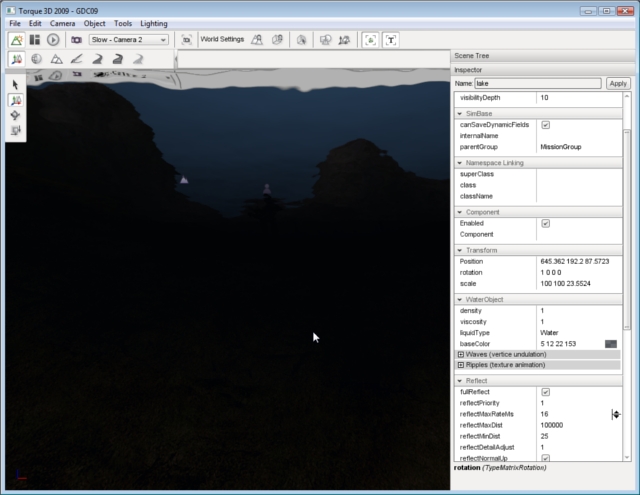Open the World Editor terrain icon
640x495 pixels.
(16, 39)
